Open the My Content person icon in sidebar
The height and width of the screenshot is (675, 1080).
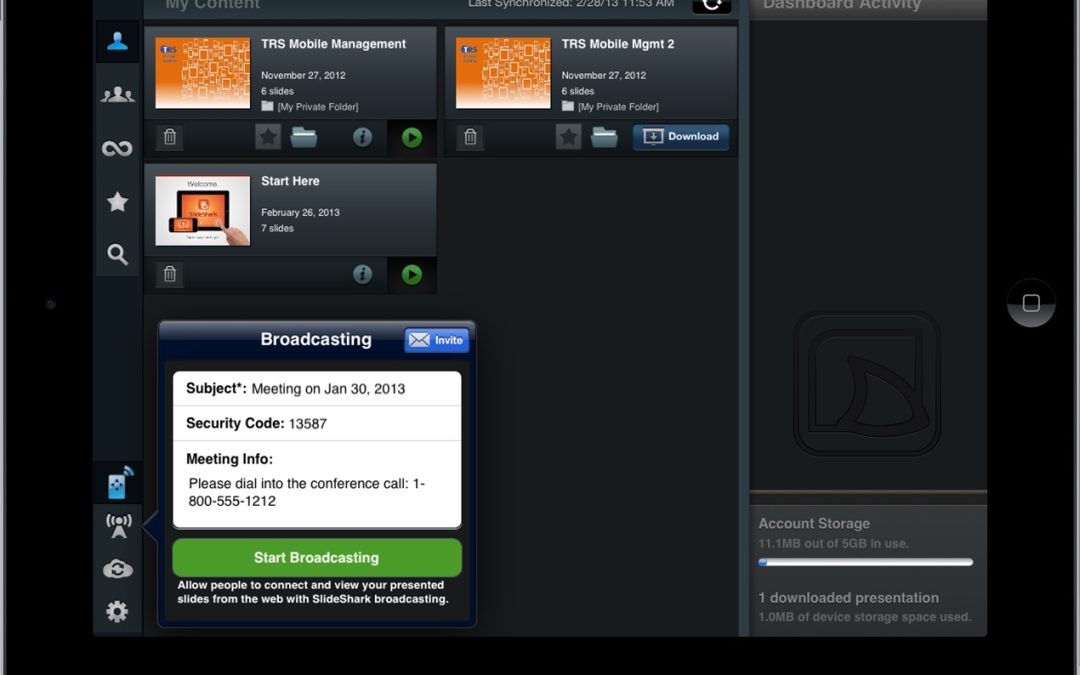pos(118,41)
